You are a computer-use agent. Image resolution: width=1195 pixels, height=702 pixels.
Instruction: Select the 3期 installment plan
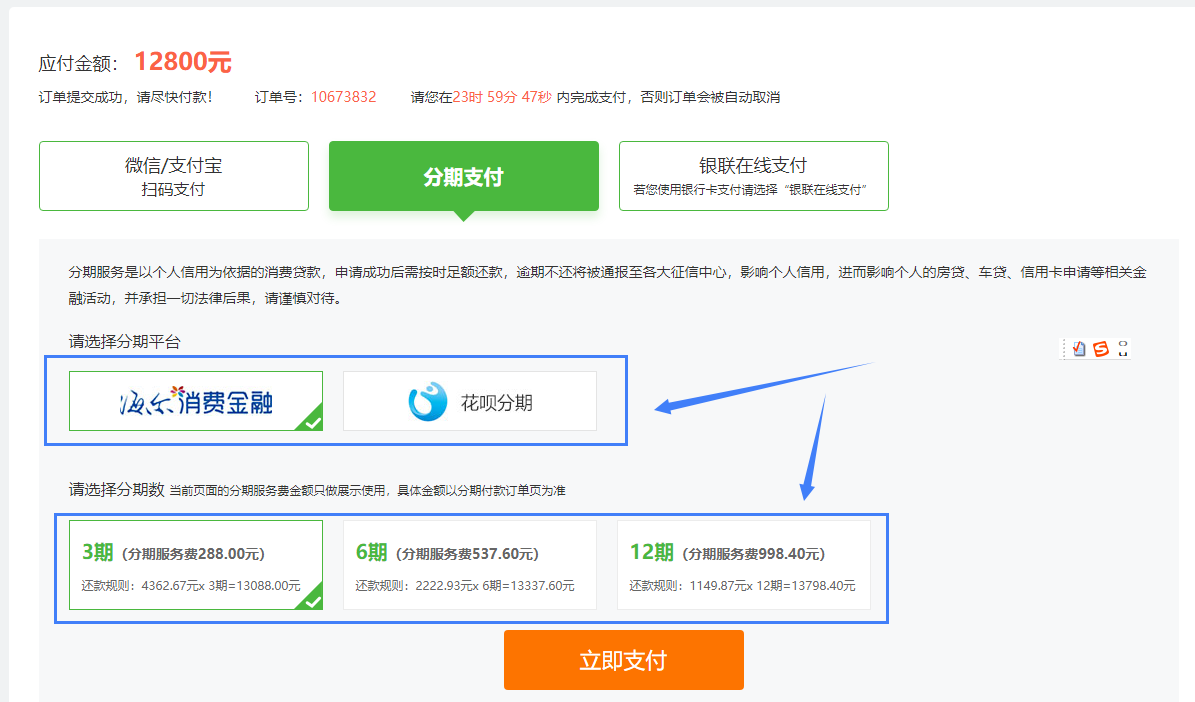point(195,565)
